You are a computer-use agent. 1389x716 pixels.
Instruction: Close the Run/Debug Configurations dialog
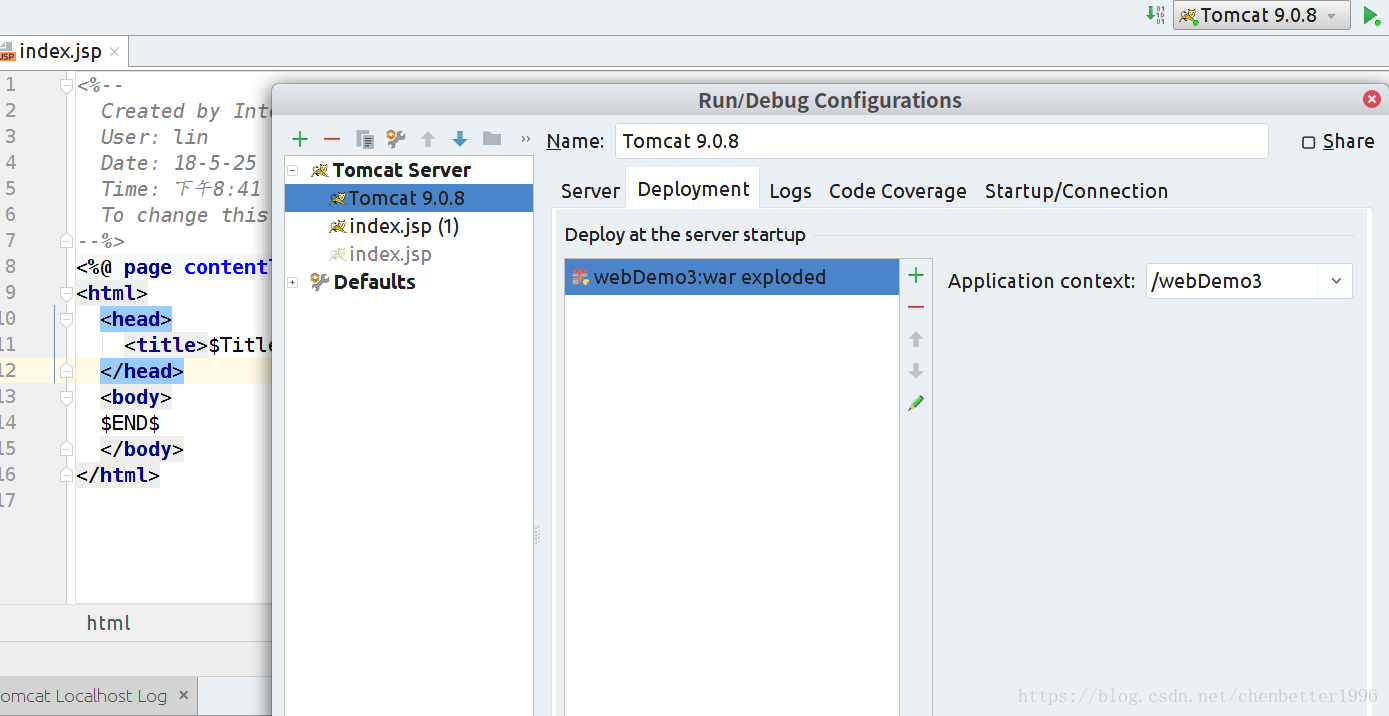tap(1372, 99)
